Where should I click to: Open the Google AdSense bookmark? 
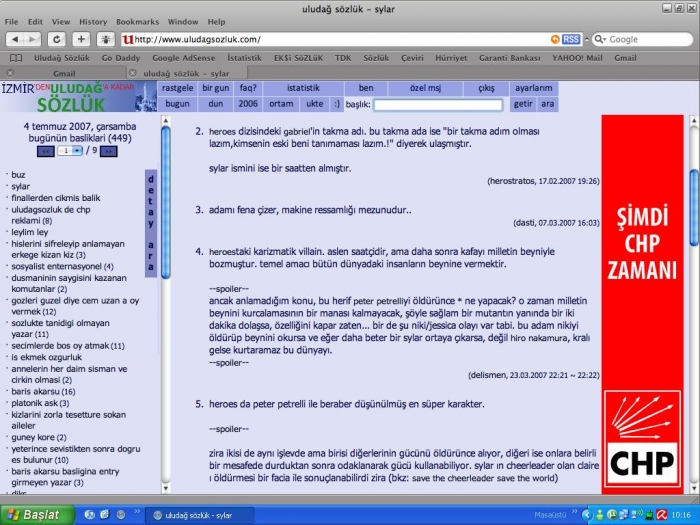[x=183, y=58]
